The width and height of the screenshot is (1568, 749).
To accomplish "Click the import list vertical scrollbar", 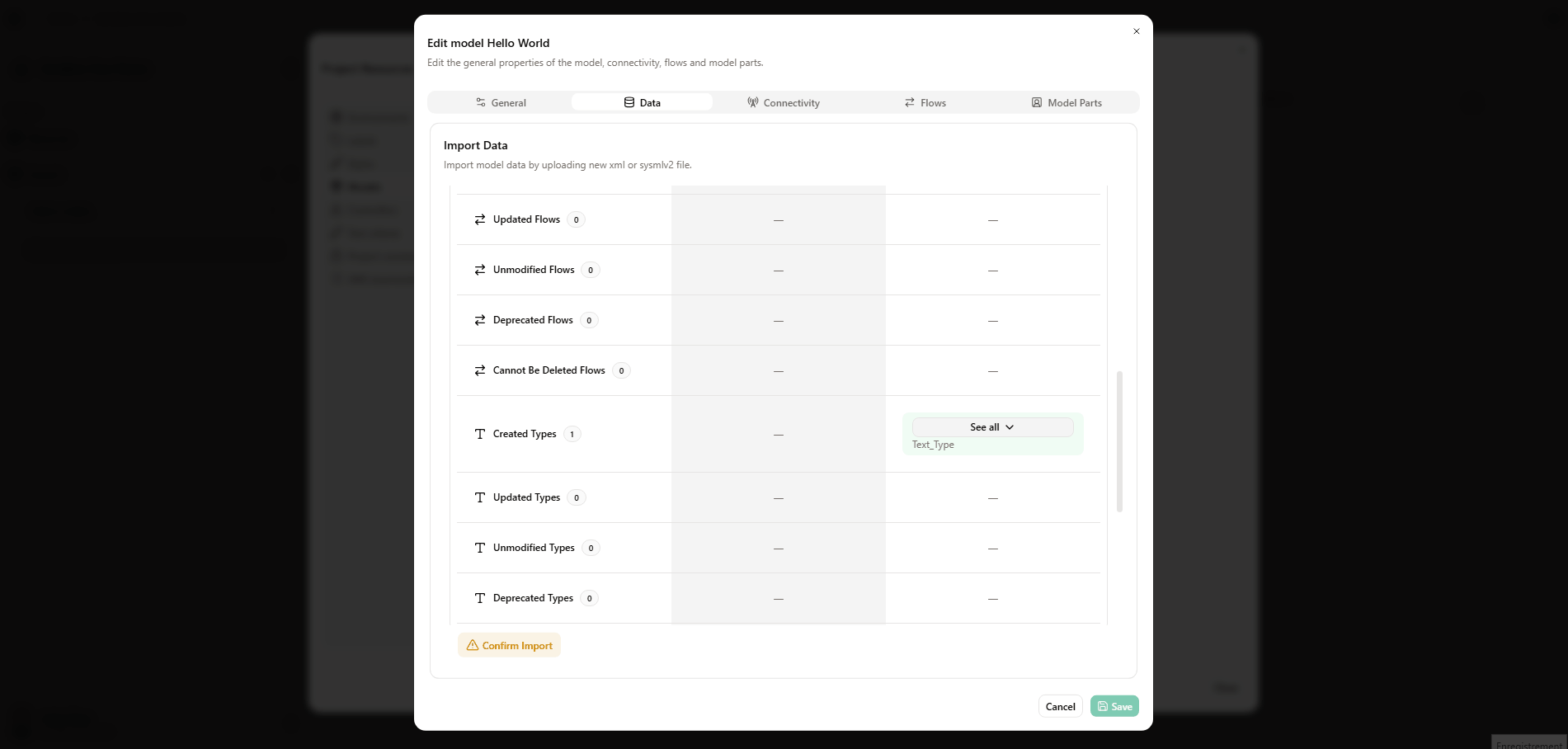I will tap(1119, 441).
